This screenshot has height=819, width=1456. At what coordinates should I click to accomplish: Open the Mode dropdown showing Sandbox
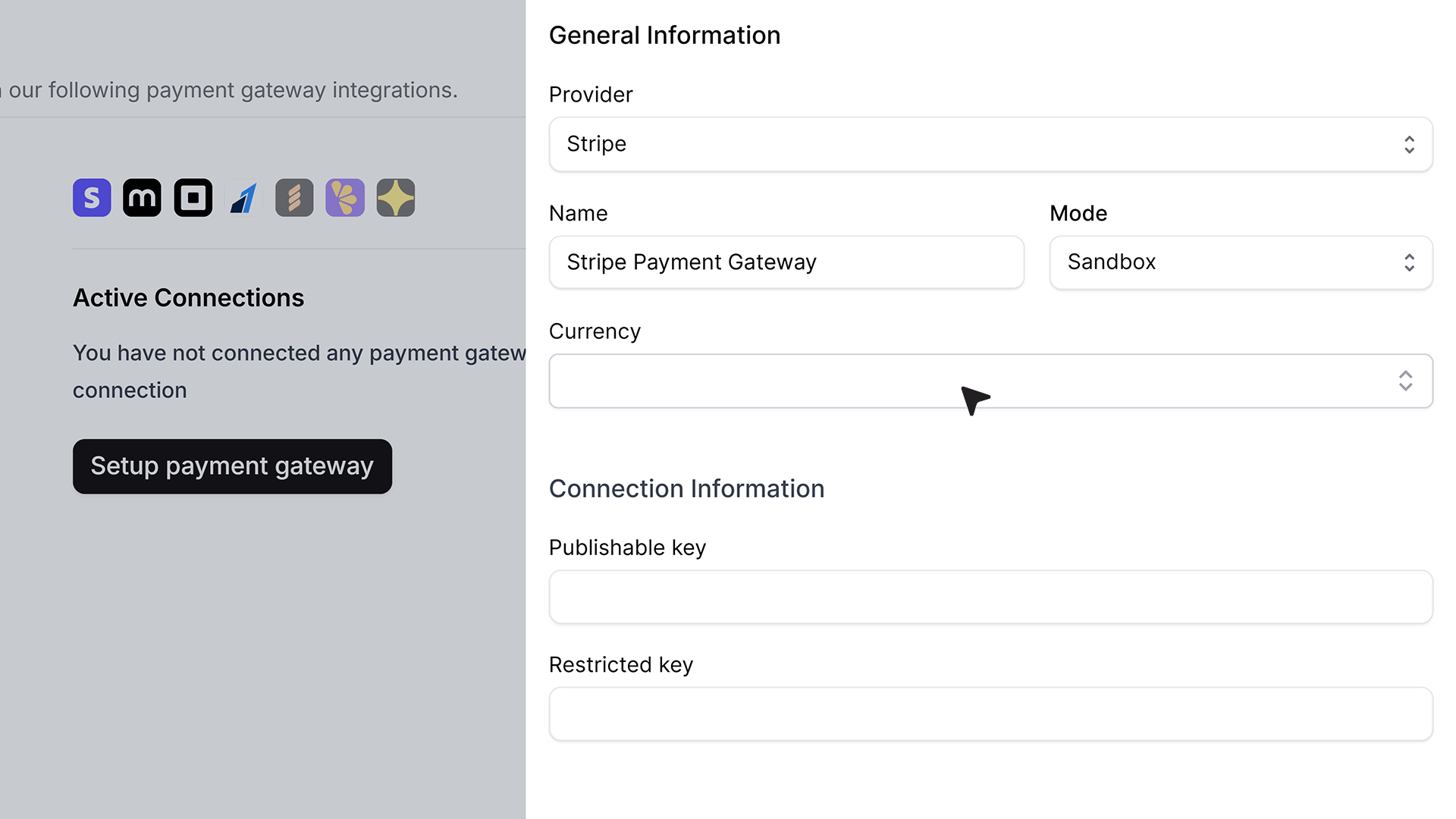(1241, 262)
